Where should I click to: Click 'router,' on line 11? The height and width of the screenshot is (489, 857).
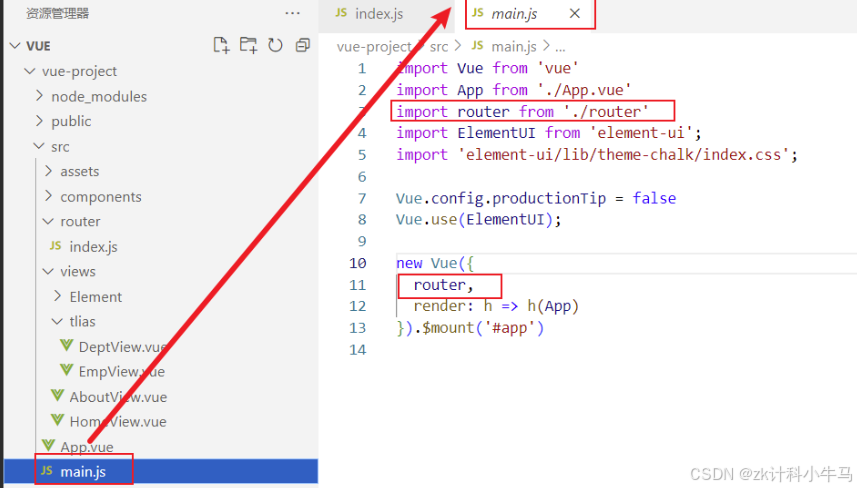pos(443,285)
